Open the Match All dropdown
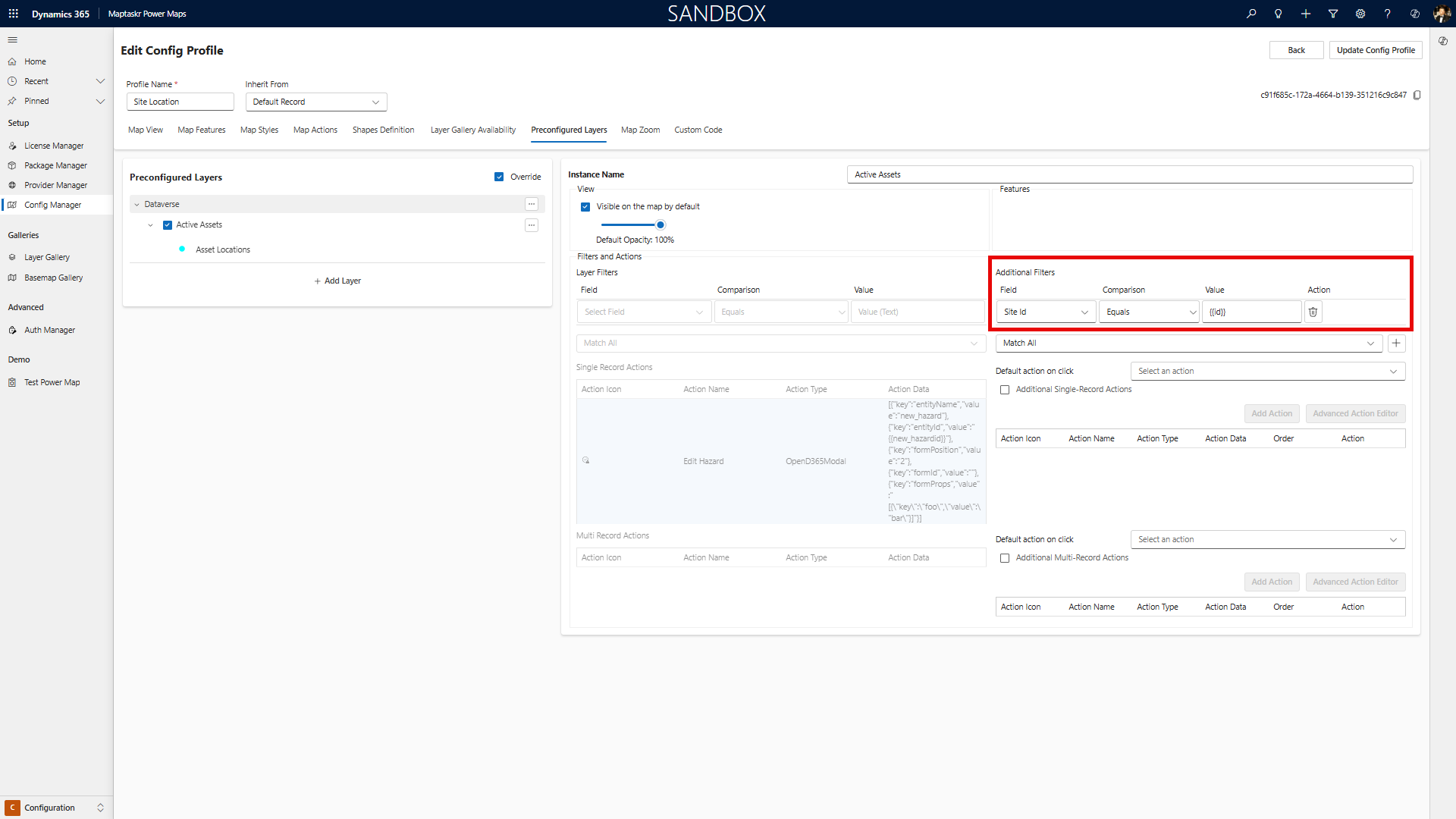 tap(1187, 343)
